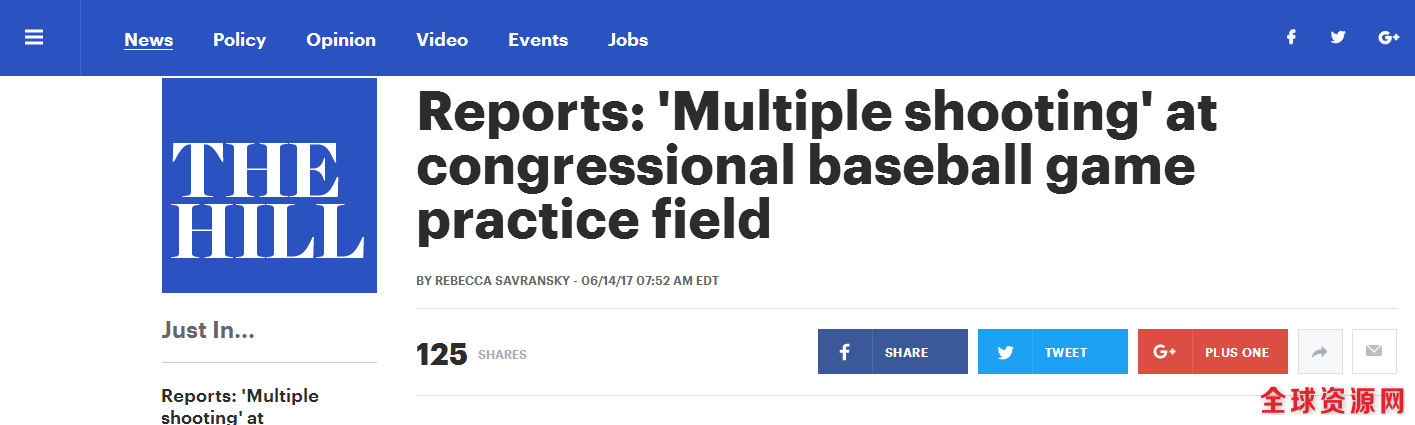1415x425 pixels.
Task: Open the Events menu item
Action: tap(538, 40)
